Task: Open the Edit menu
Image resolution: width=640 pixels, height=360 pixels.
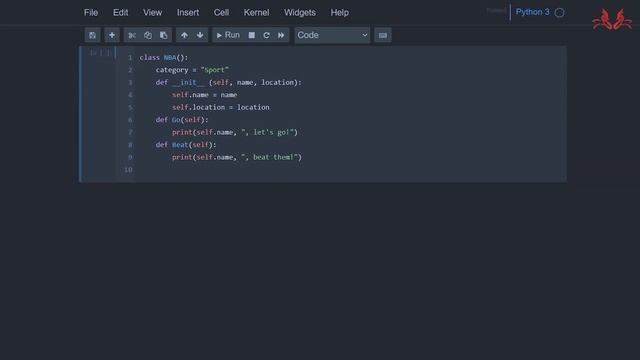Action: pos(120,13)
